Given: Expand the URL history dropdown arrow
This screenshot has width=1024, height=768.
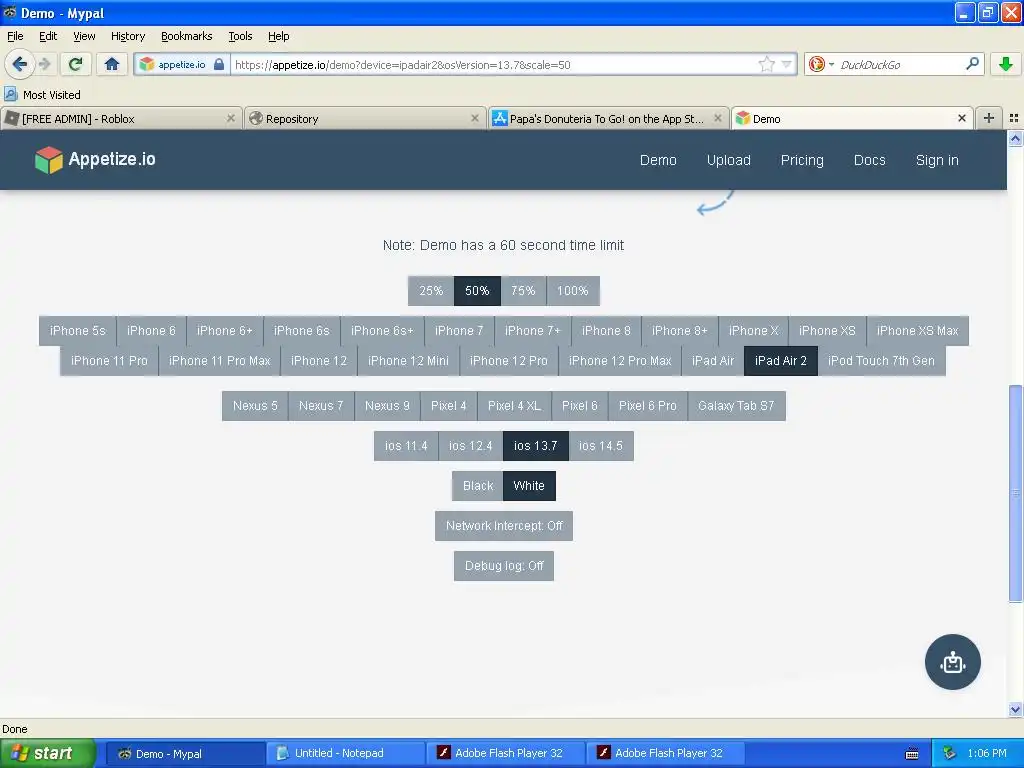Looking at the screenshot, I should 786,64.
